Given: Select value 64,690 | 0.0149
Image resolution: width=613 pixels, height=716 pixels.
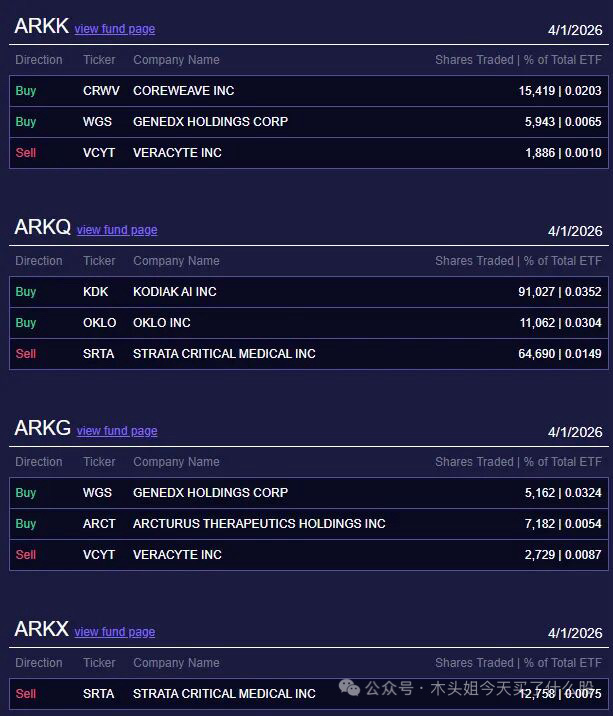Looking at the screenshot, I should tap(560, 354).
